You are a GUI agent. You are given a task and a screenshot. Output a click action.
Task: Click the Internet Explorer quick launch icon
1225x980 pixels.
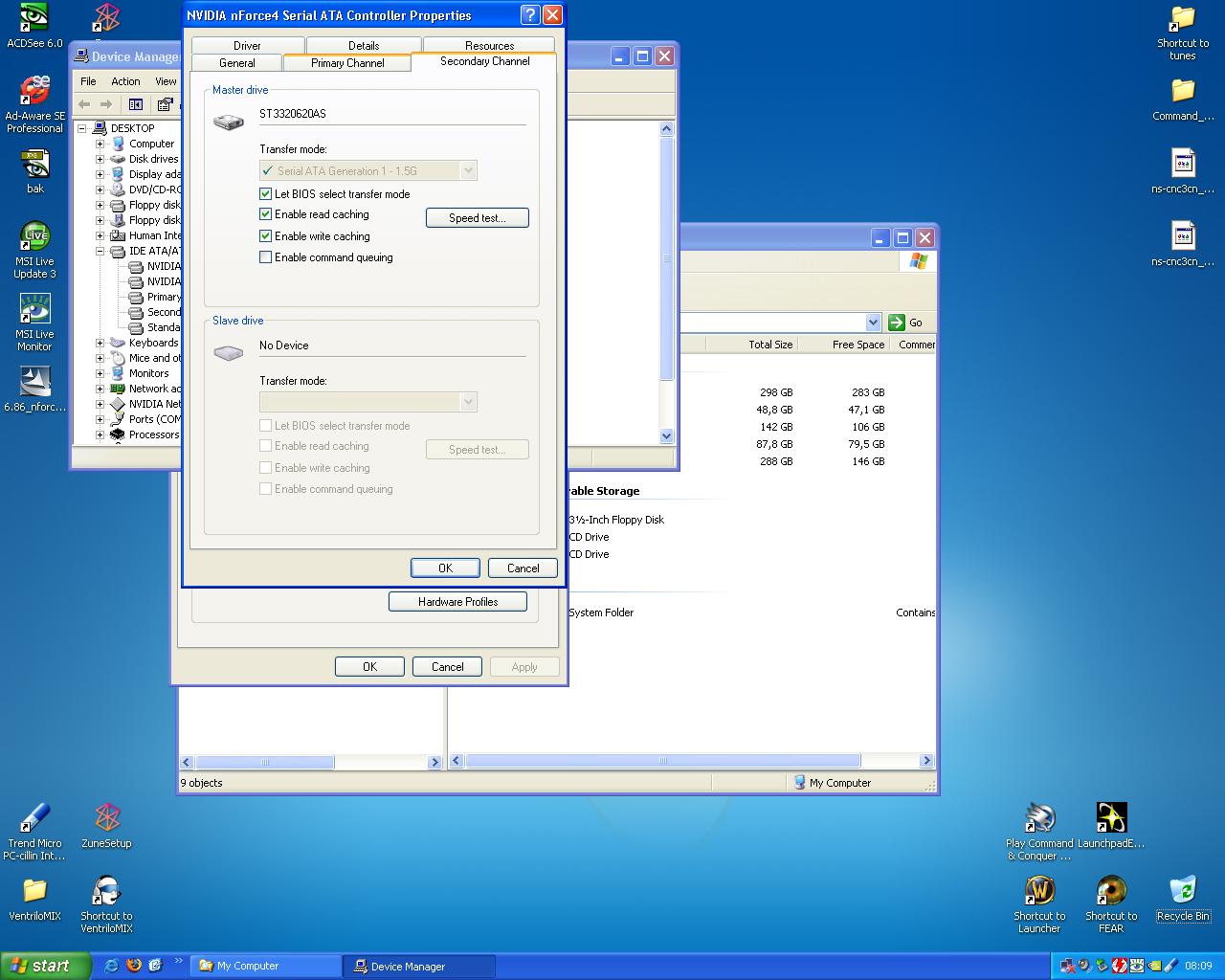(111, 966)
